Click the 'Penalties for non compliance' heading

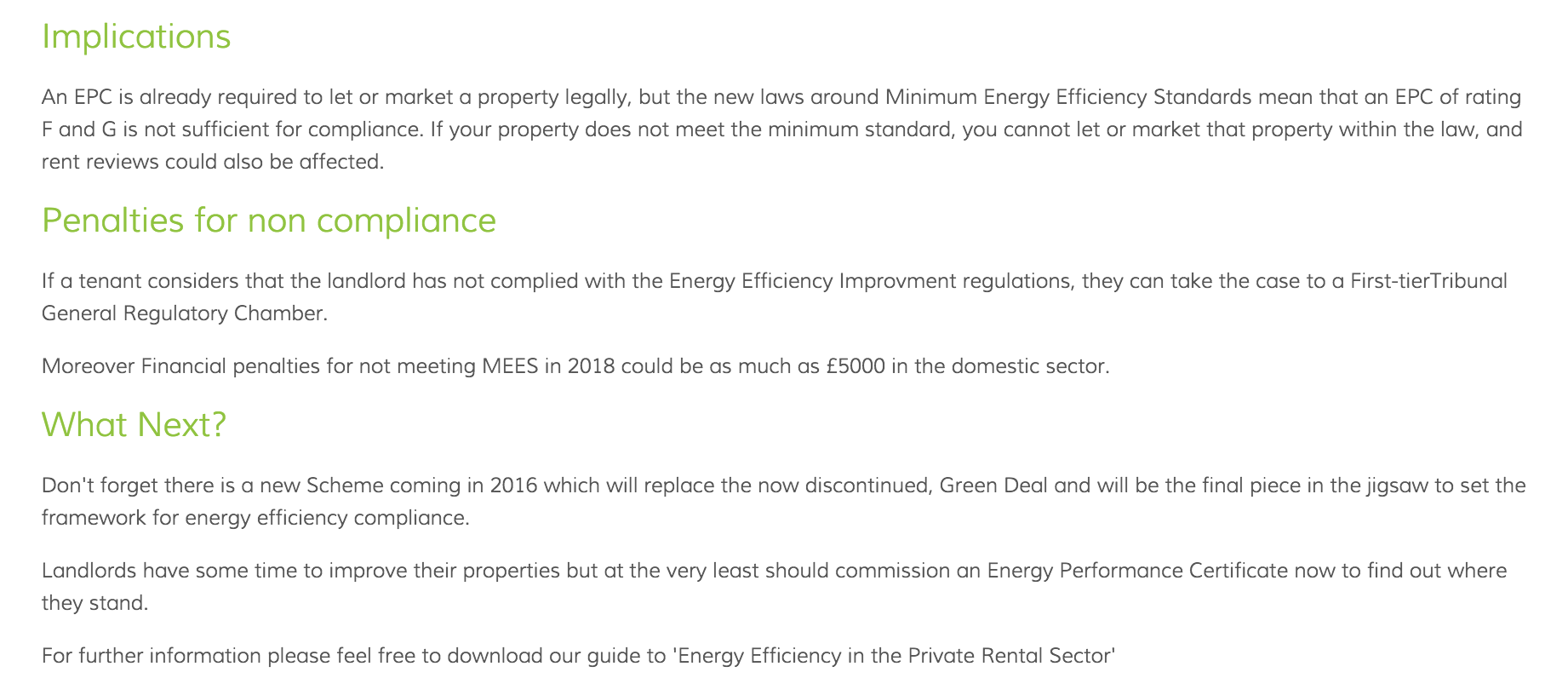click(269, 221)
